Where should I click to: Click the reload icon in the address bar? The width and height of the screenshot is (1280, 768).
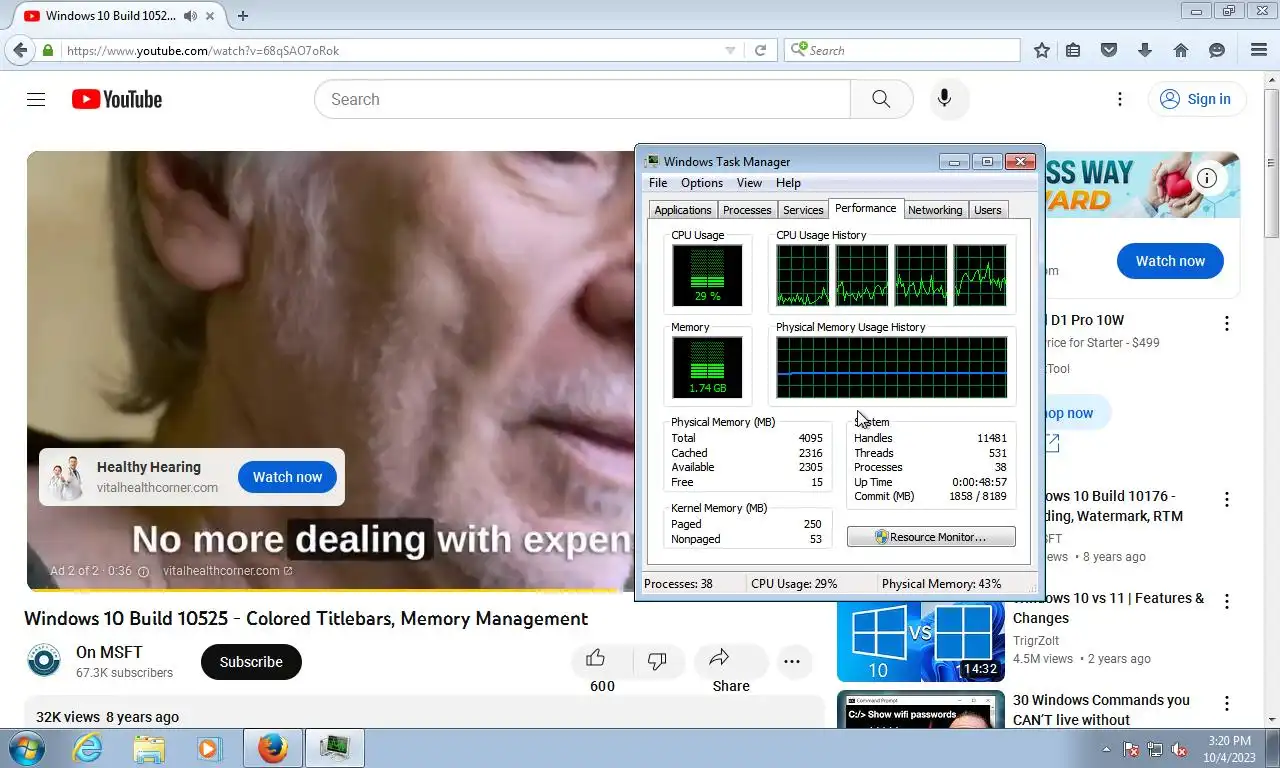[x=760, y=50]
